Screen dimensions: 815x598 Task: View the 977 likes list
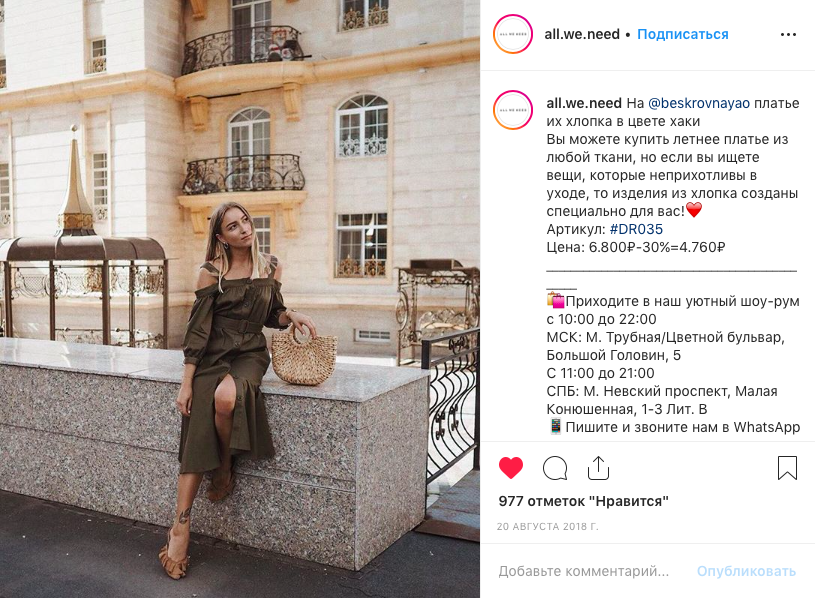(x=583, y=501)
